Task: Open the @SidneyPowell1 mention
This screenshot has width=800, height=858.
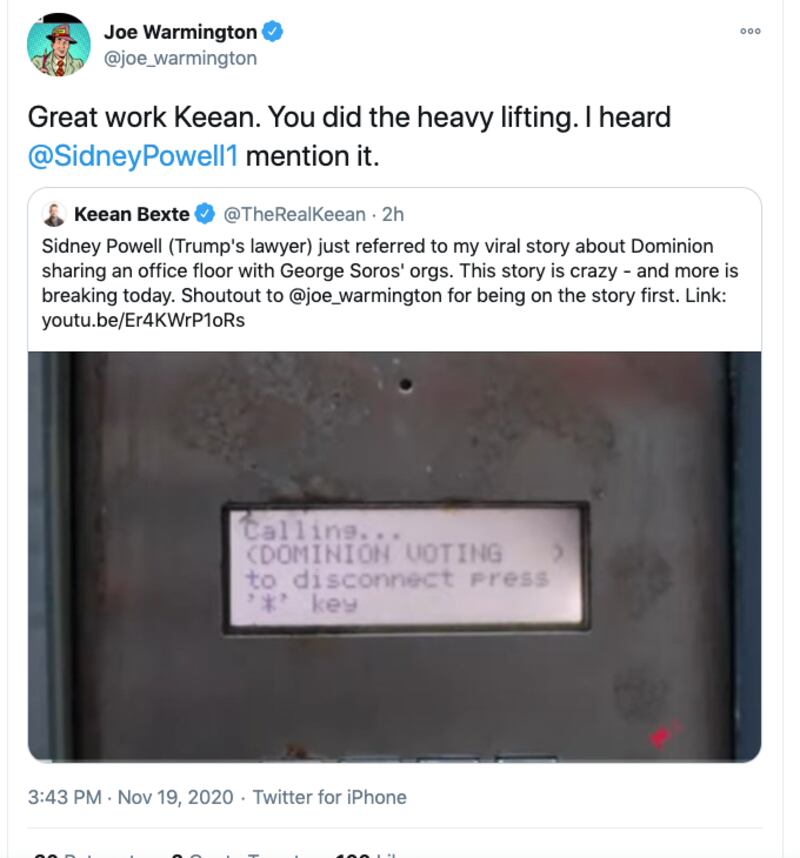Action: pos(133,157)
